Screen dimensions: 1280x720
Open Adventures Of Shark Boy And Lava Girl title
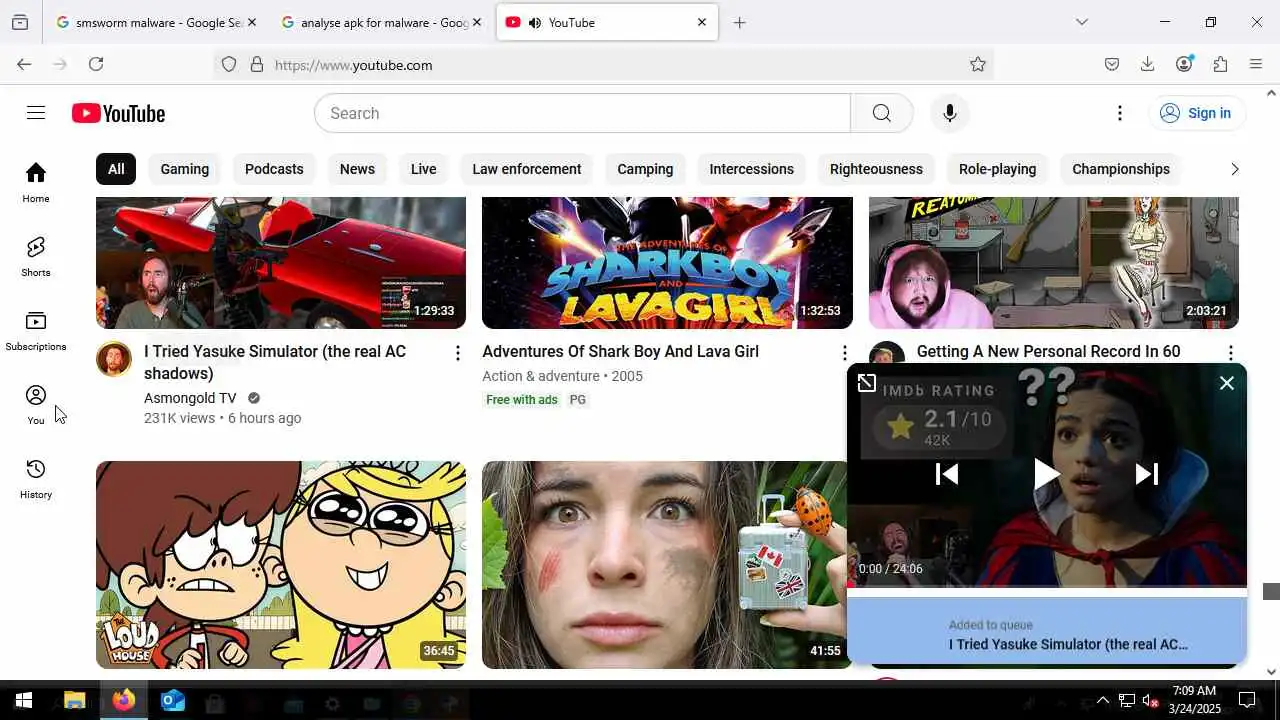620,352
